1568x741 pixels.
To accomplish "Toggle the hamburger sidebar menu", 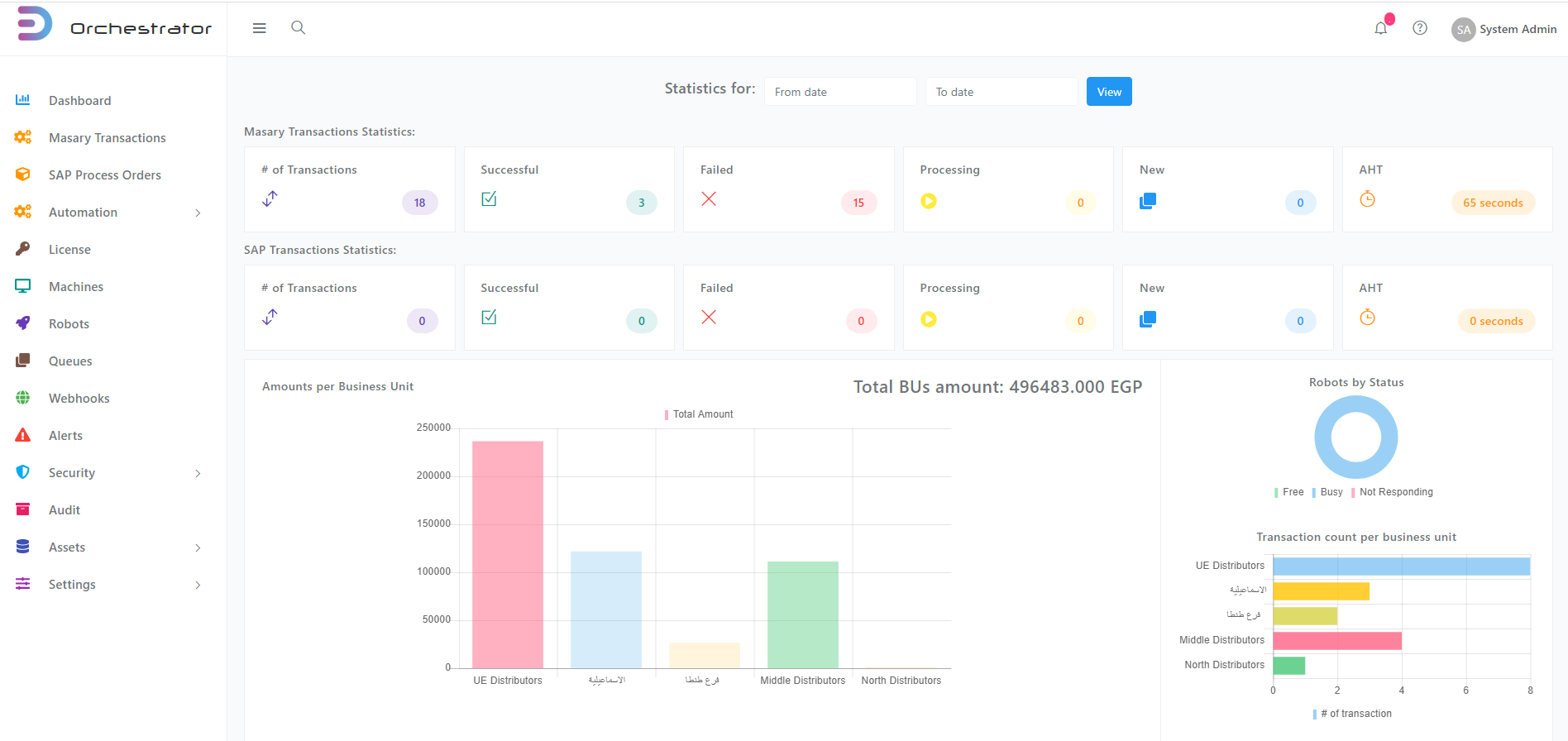I will coord(259,28).
